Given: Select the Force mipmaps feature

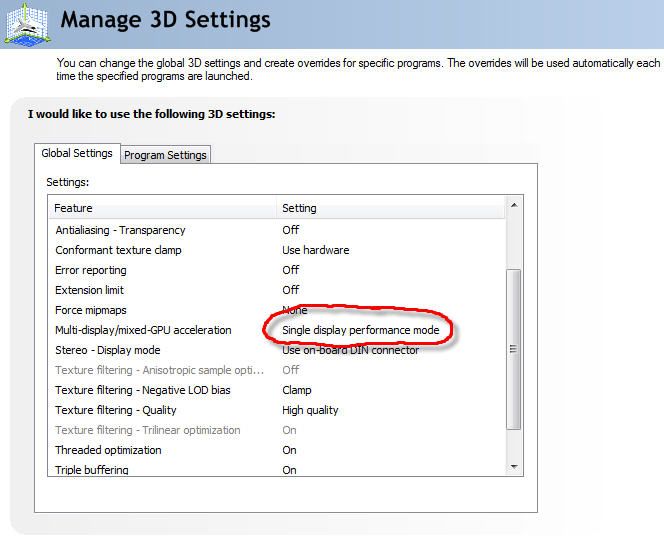Looking at the screenshot, I should (x=91, y=310).
